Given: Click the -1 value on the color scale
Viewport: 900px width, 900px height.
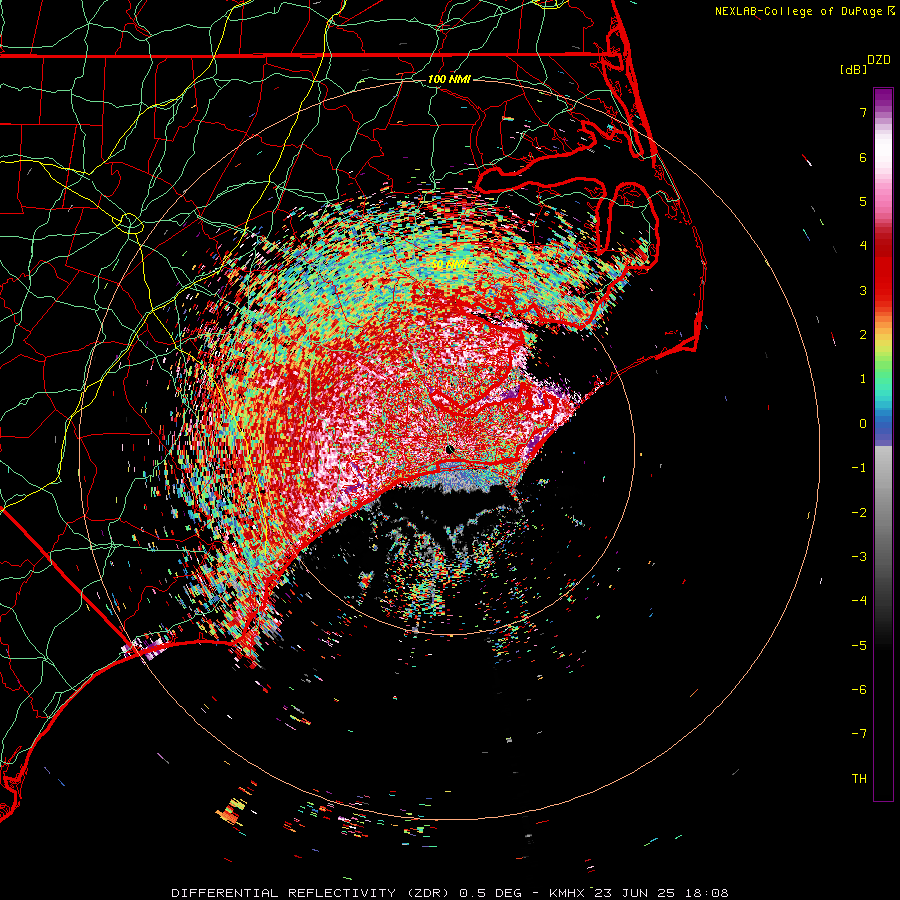Looking at the screenshot, I should [859, 468].
